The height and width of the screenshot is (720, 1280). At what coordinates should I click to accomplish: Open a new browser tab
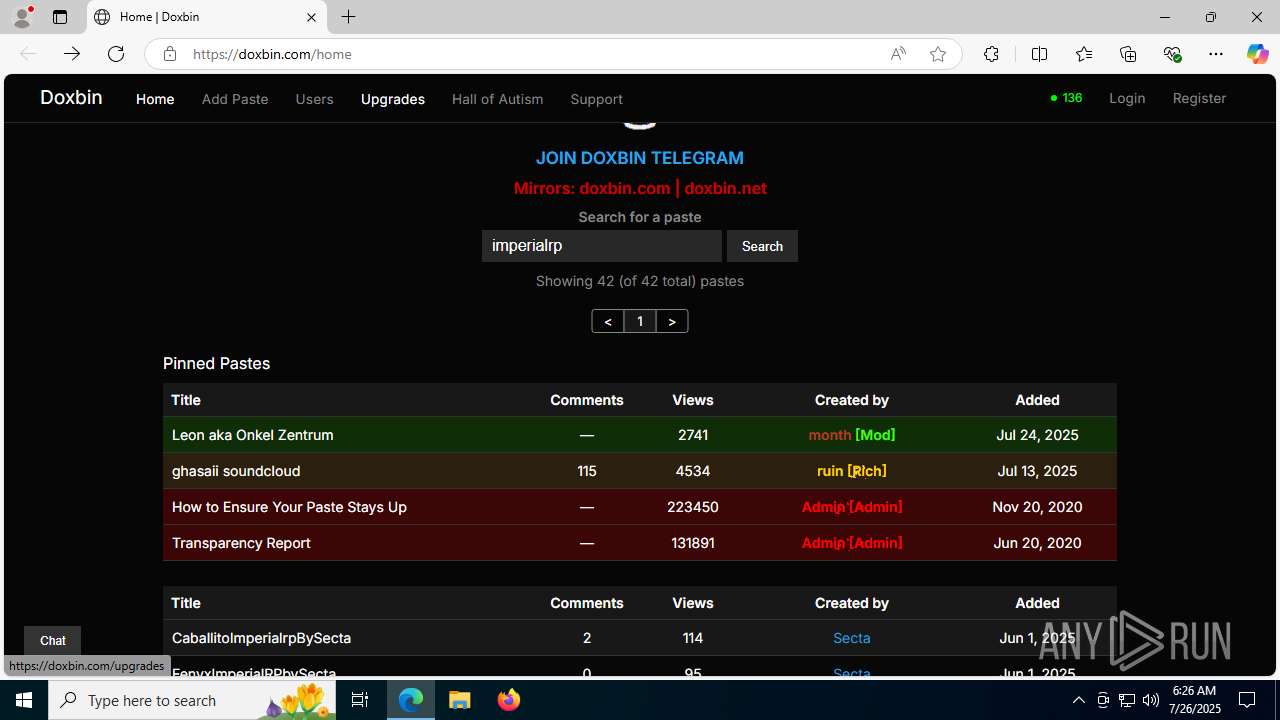click(x=348, y=17)
